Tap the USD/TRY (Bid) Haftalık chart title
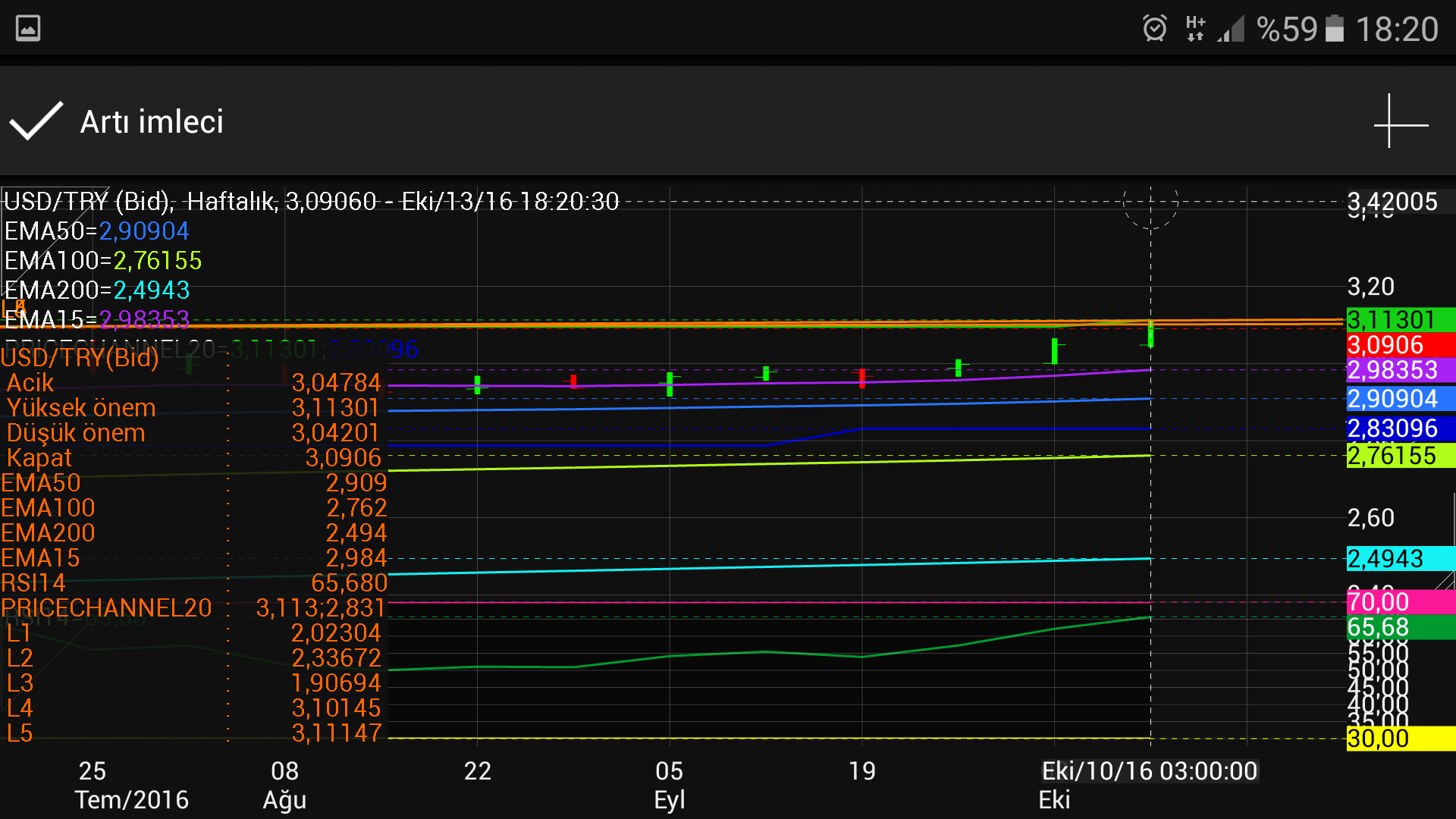Viewport: 1456px width, 819px height. point(311,202)
